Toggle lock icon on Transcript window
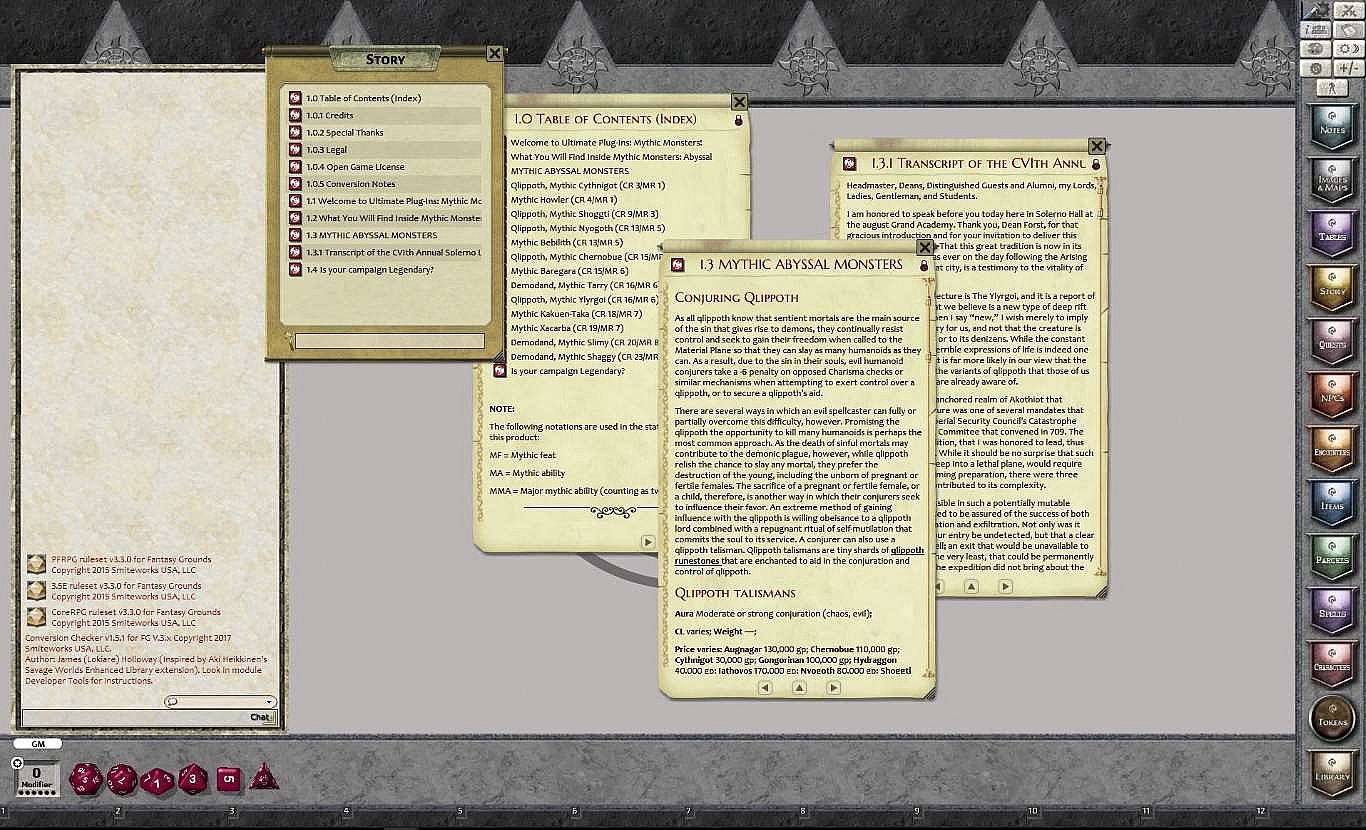Screen dimensions: 1366x830 point(1096,164)
